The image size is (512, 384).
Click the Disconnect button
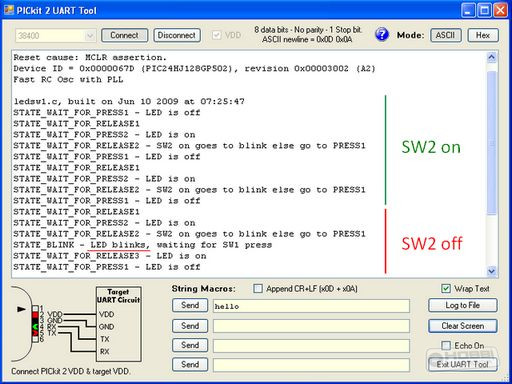[x=177, y=35]
